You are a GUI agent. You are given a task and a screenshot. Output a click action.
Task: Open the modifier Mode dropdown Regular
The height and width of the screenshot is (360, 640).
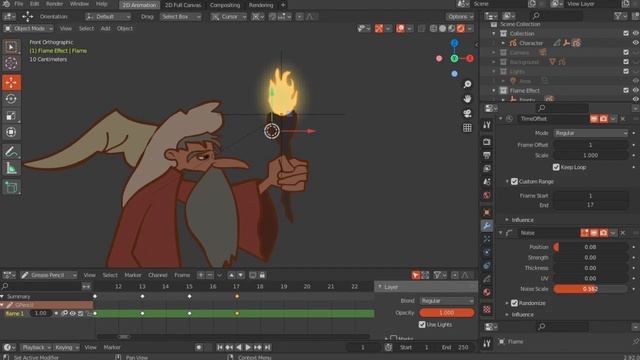pyautogui.click(x=591, y=133)
